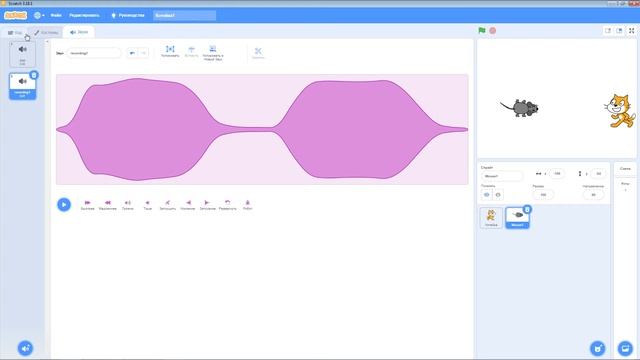Redo the sound edit
The height and width of the screenshot is (360, 640).
click(x=143, y=53)
